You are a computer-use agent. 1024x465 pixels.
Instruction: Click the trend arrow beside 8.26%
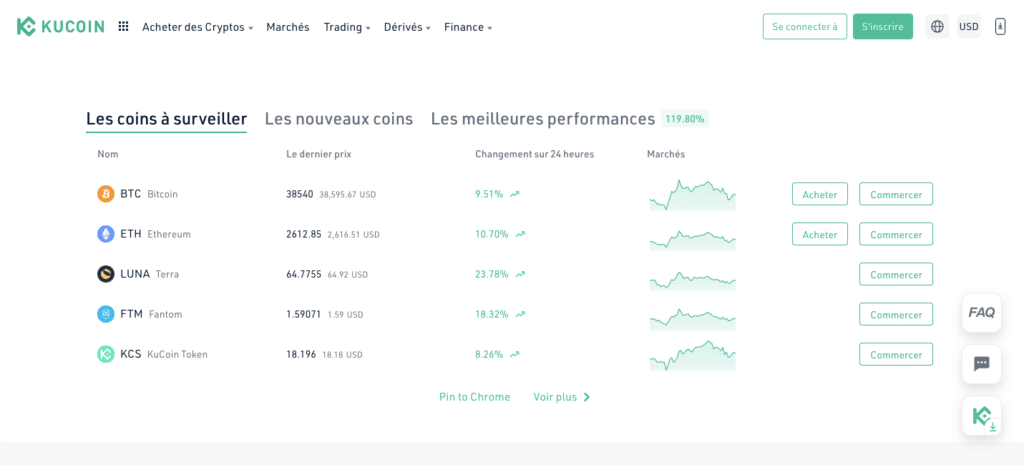coord(515,355)
